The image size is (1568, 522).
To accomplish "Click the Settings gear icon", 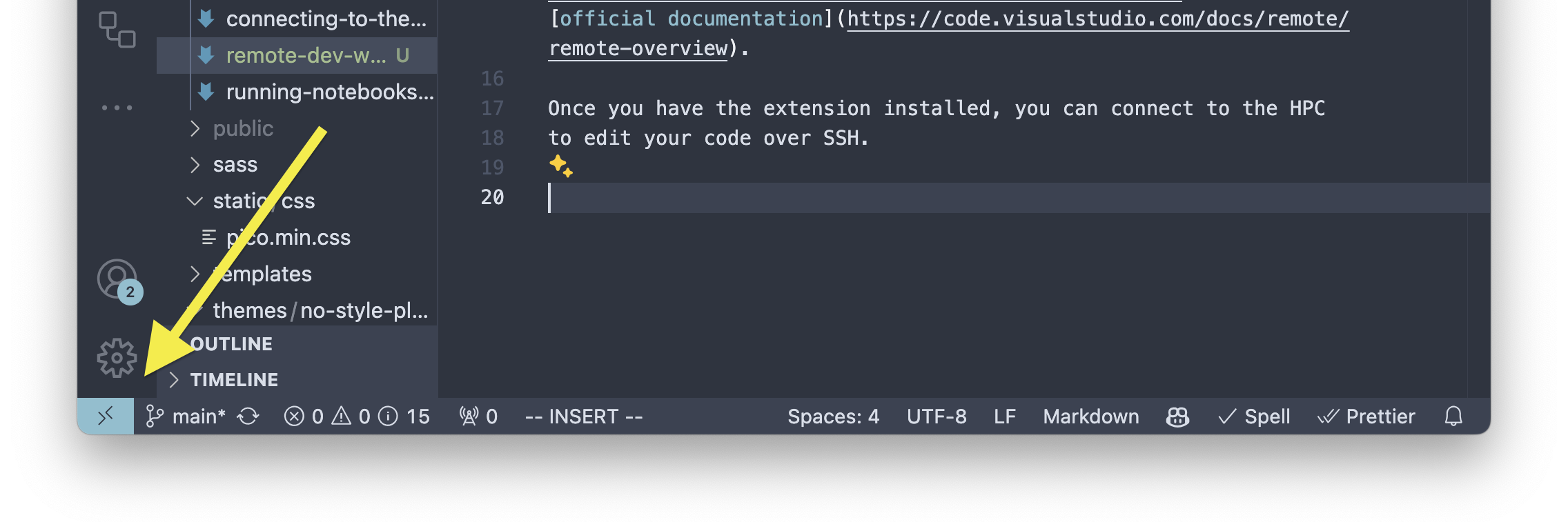I will [116, 358].
